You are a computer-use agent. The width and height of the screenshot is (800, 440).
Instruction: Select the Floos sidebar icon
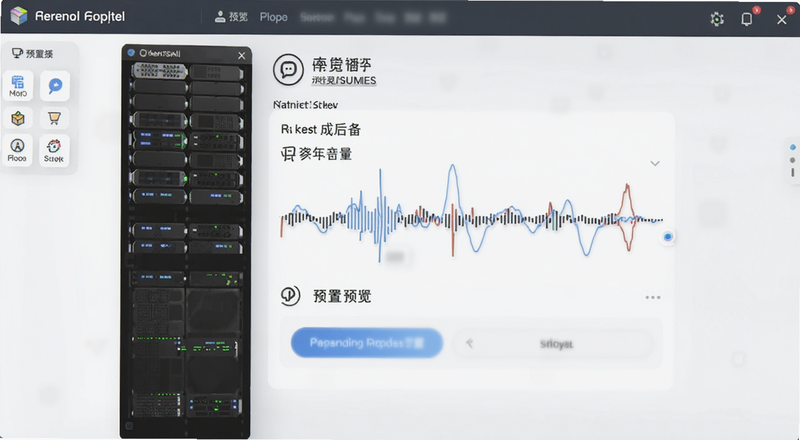[17, 150]
